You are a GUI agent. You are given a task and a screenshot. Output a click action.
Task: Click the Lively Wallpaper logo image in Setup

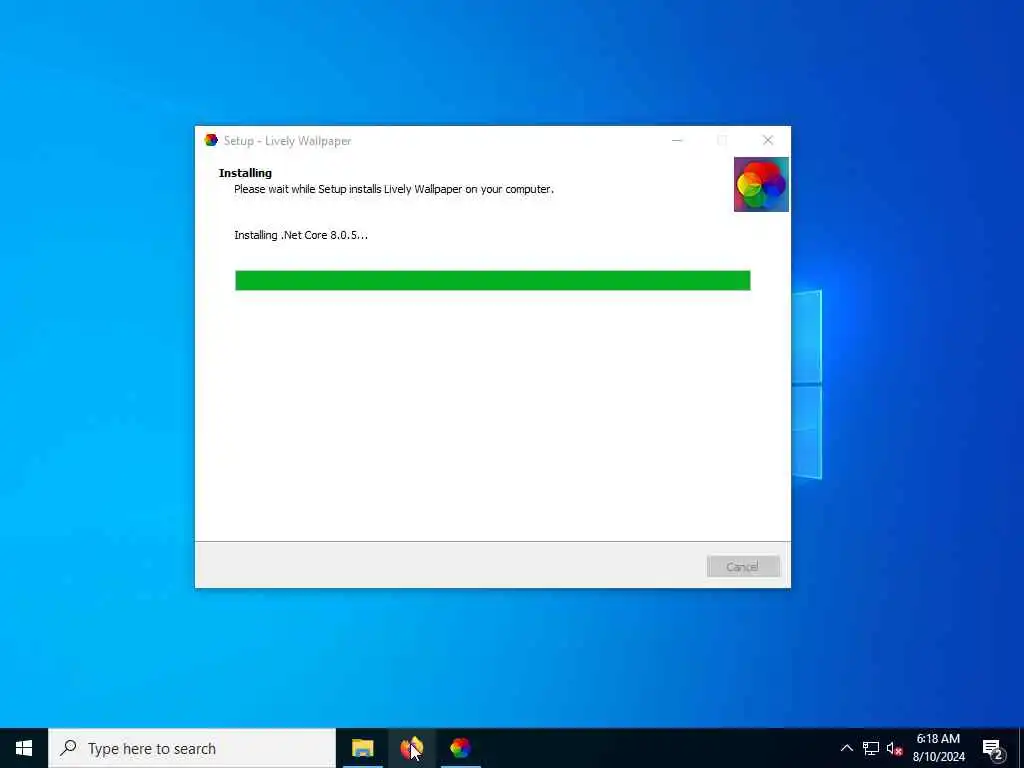click(x=761, y=184)
